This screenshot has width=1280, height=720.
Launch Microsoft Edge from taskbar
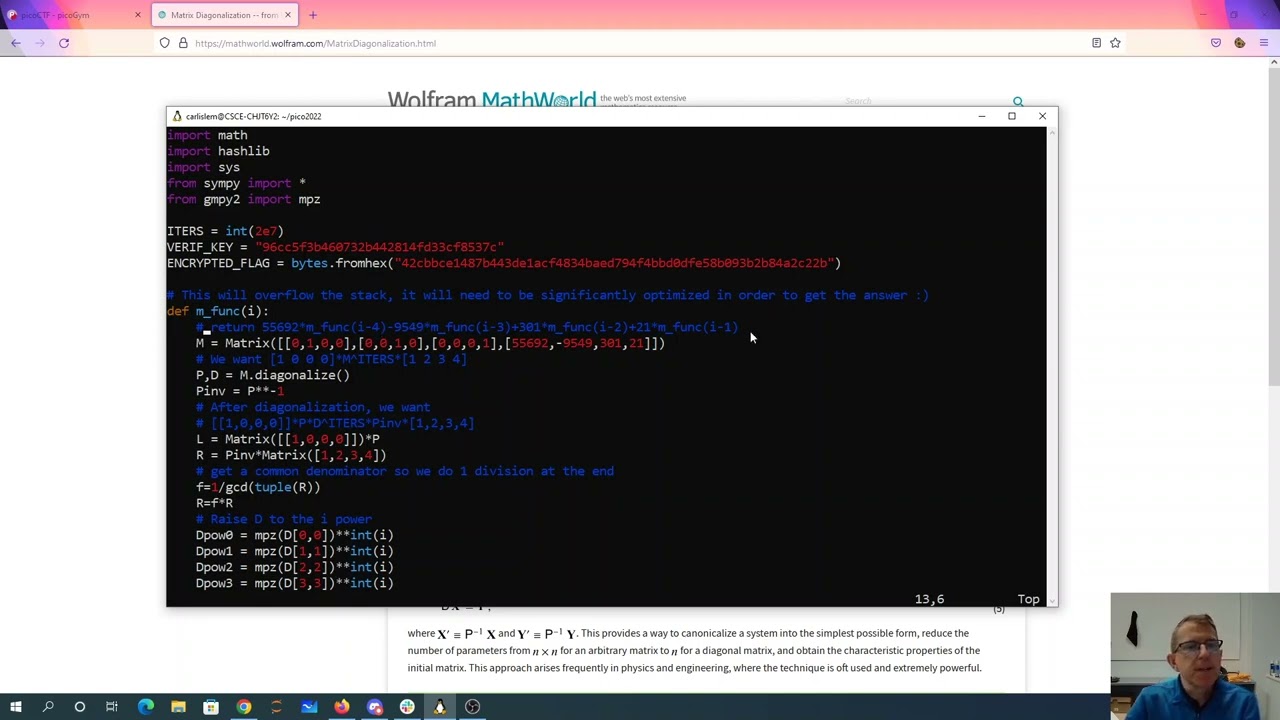(146, 707)
